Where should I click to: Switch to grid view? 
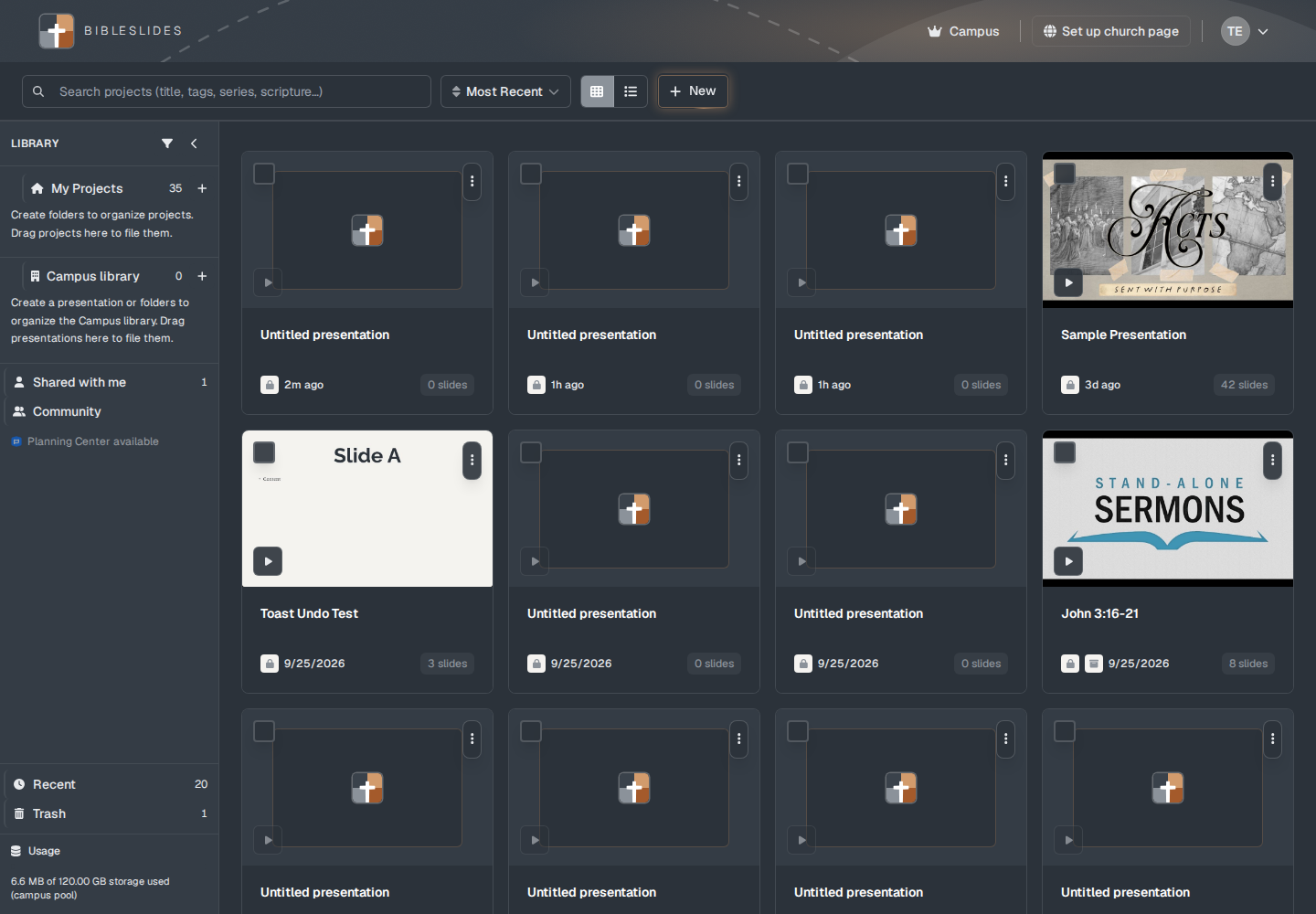click(x=597, y=91)
